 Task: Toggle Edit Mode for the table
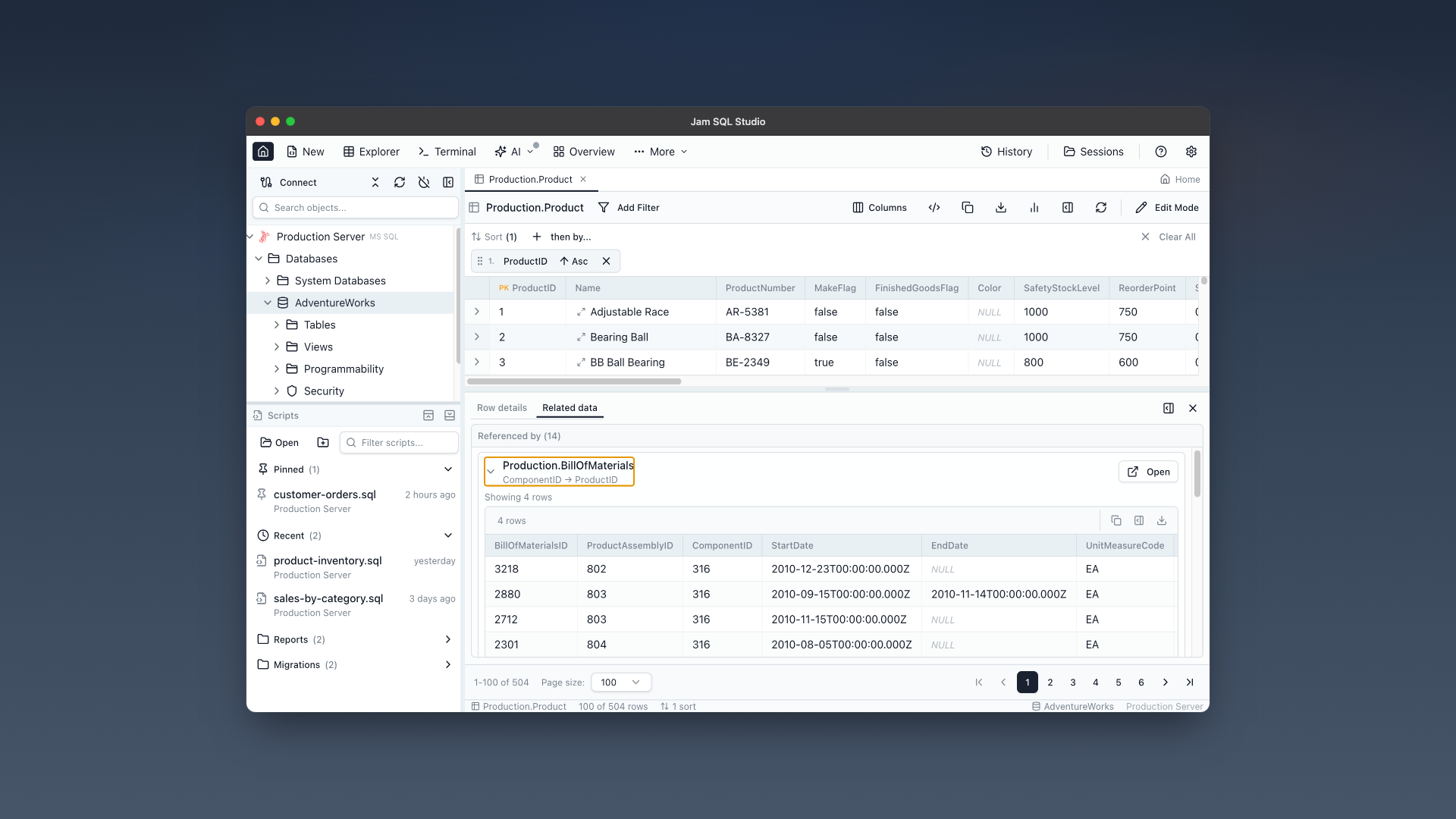pos(1167,207)
